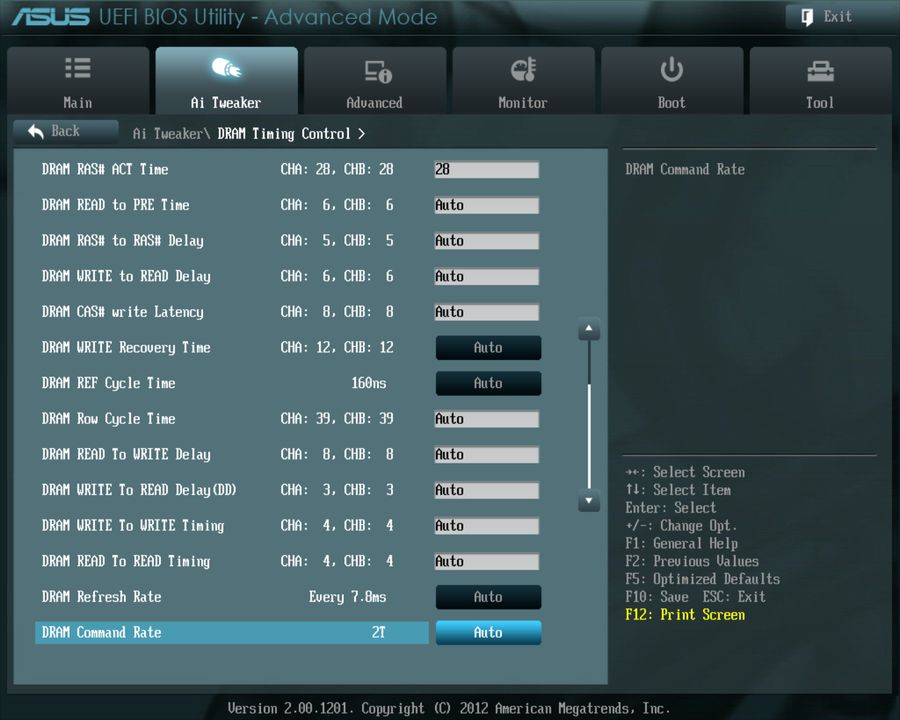Click the 2T command rate value
The height and width of the screenshot is (720, 900).
click(378, 632)
